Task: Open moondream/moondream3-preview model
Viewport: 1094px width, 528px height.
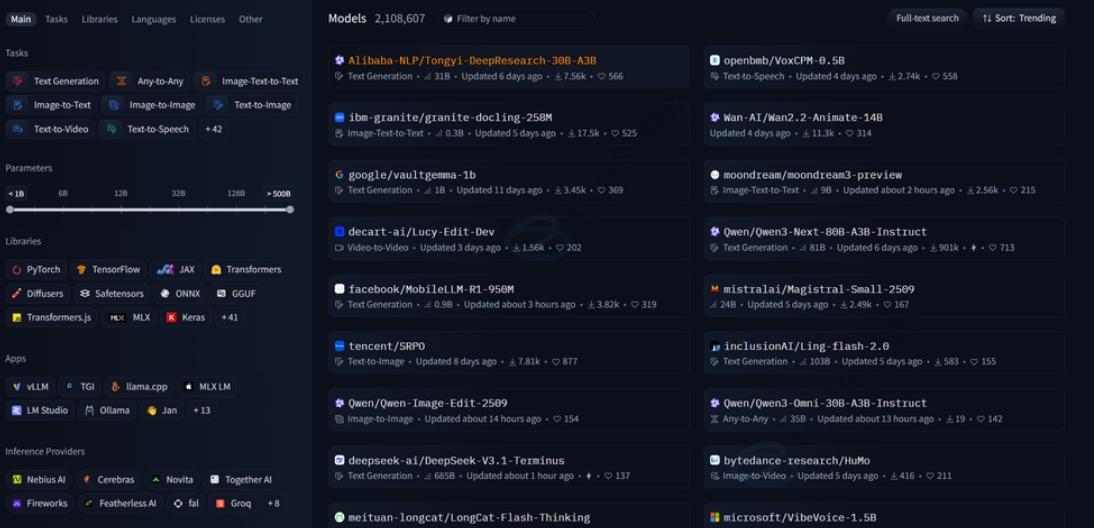Action: tap(884, 181)
